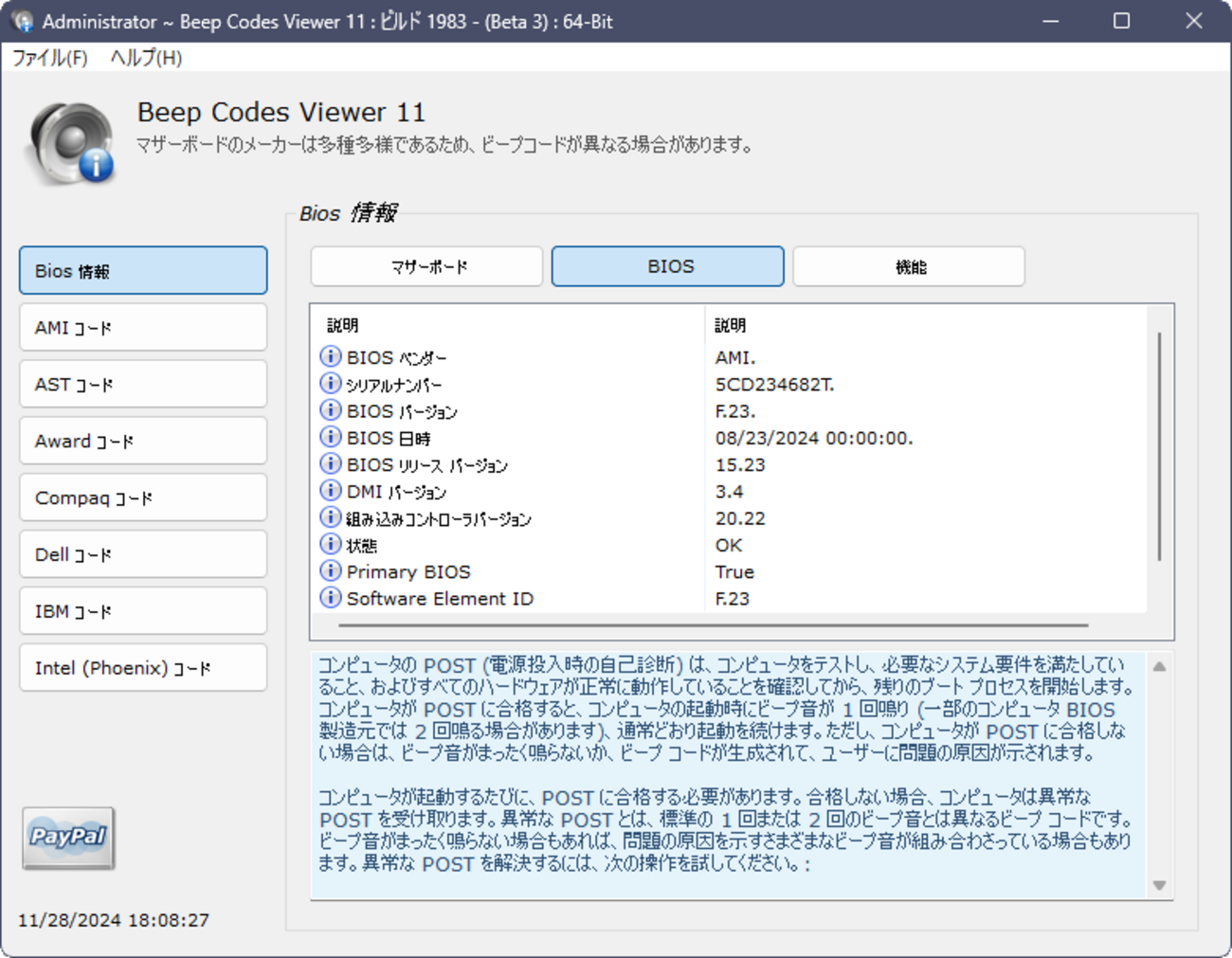1232x958 pixels.
Task: Click info icon beside Software Element ID
Action: pyautogui.click(x=330, y=598)
